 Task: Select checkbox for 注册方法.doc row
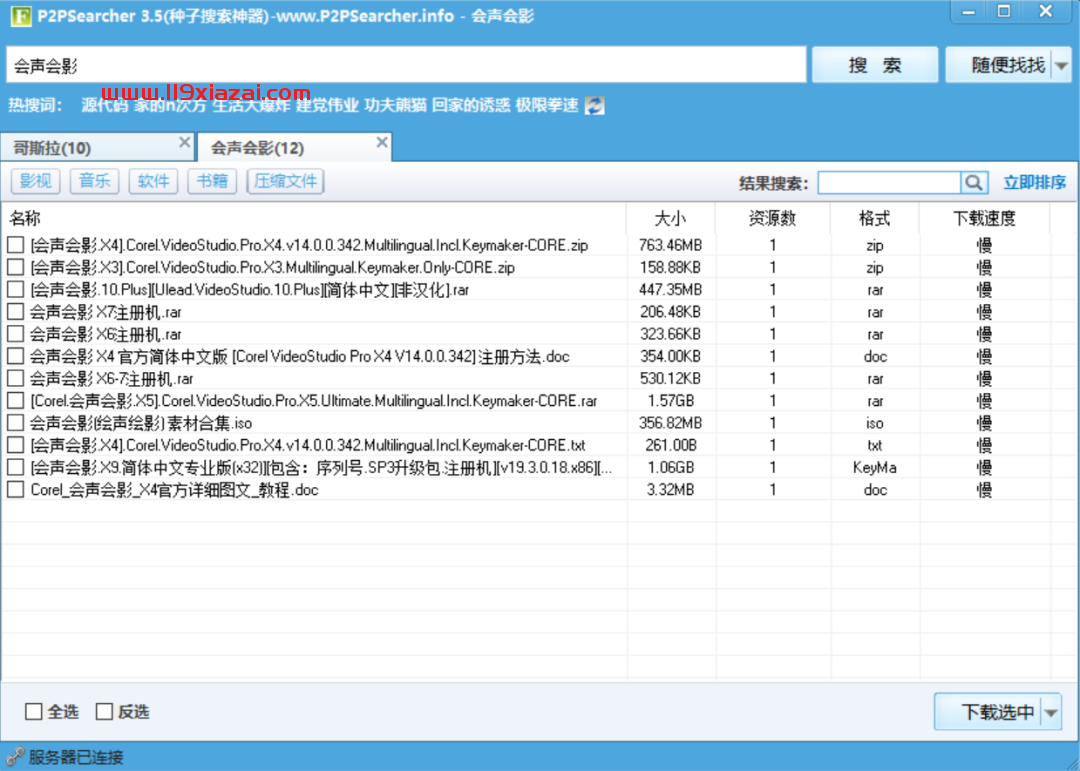[x=16, y=356]
